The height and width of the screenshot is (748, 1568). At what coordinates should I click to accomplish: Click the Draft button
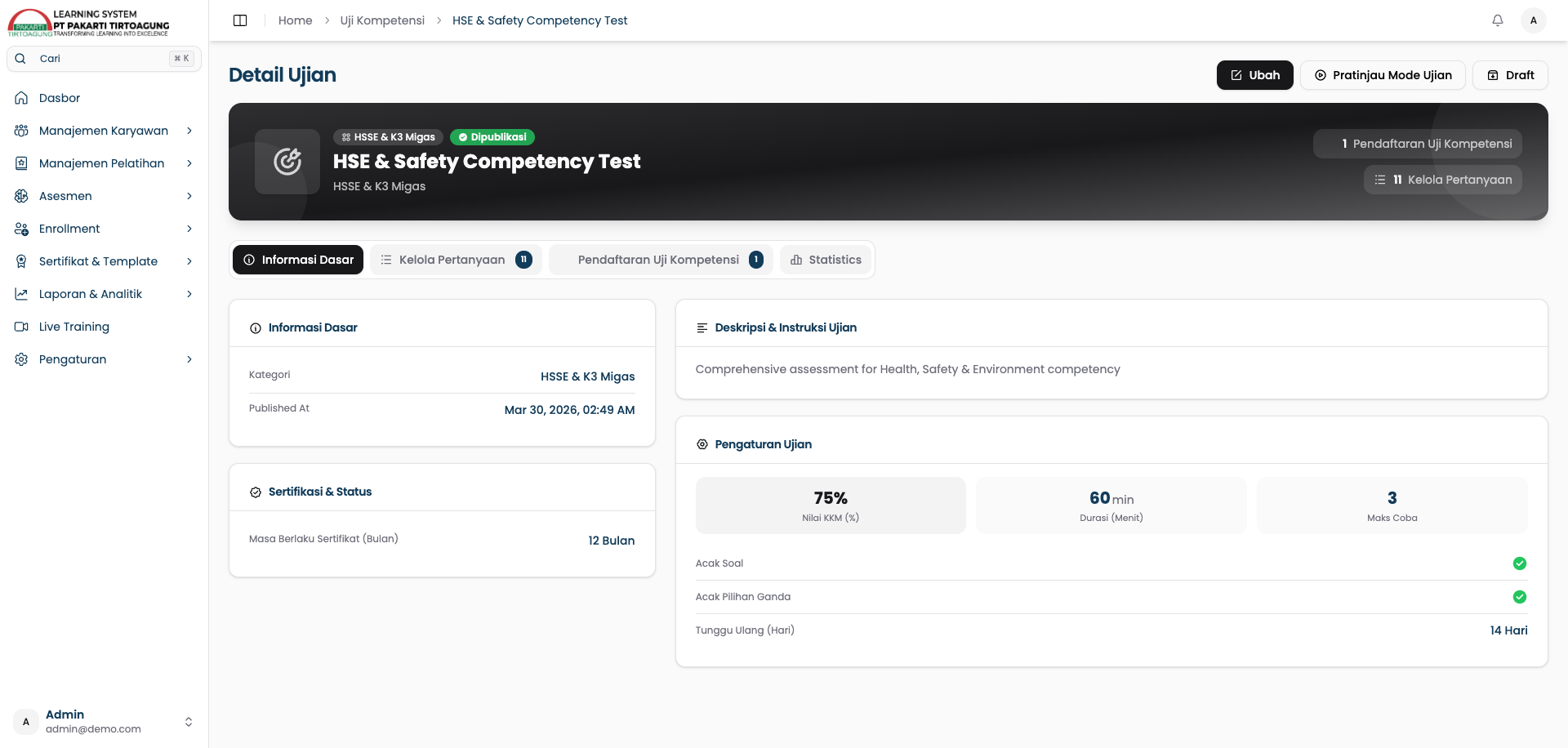point(1511,75)
